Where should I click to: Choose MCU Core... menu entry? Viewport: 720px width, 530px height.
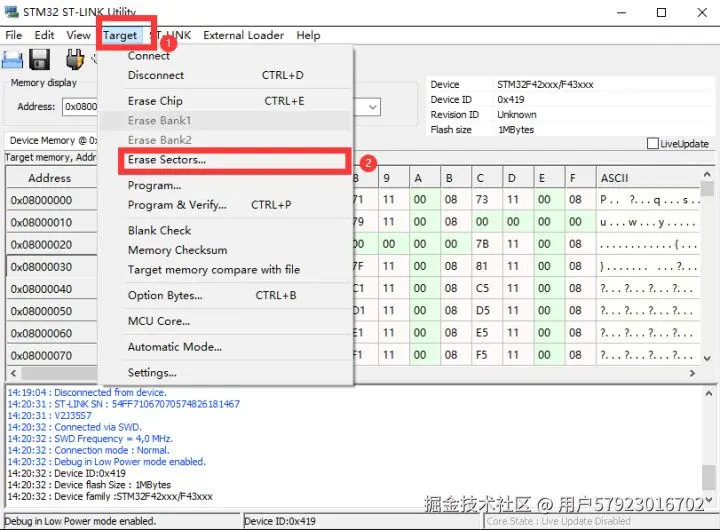(x=225, y=321)
